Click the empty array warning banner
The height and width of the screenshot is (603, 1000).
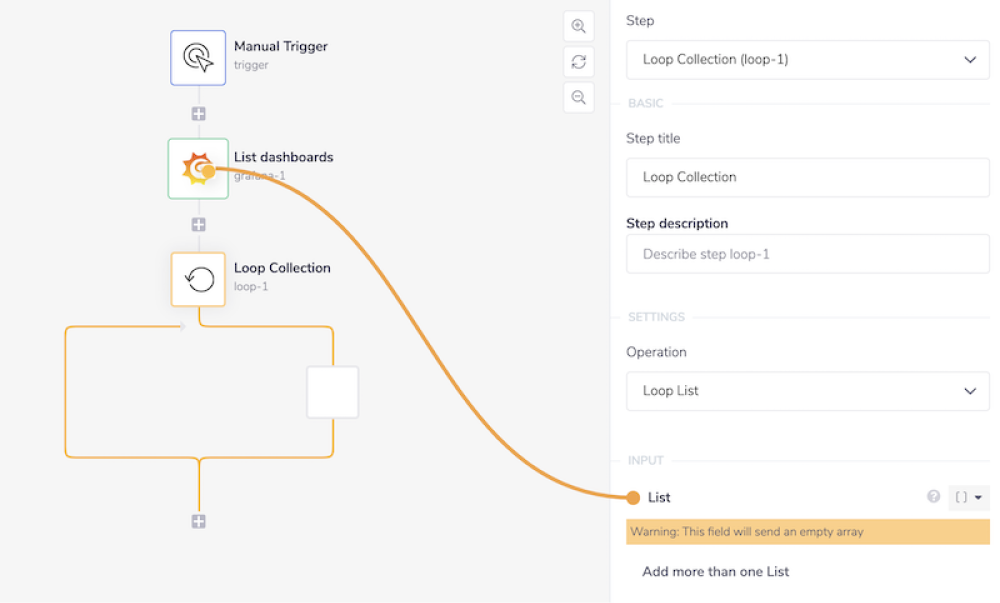click(x=806, y=531)
